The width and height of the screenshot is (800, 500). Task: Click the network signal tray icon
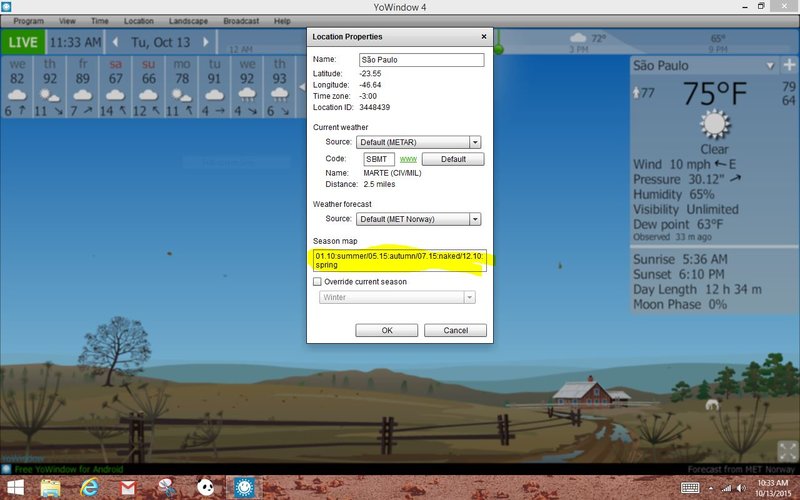pos(726,489)
